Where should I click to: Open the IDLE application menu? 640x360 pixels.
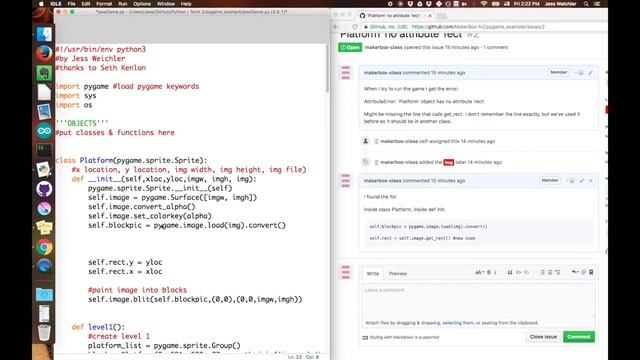click(56, 4)
